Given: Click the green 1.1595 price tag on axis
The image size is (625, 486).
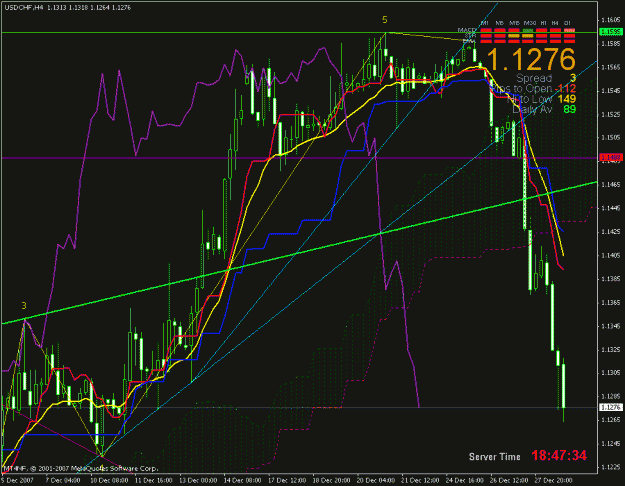Looking at the screenshot, I should 611,32.
